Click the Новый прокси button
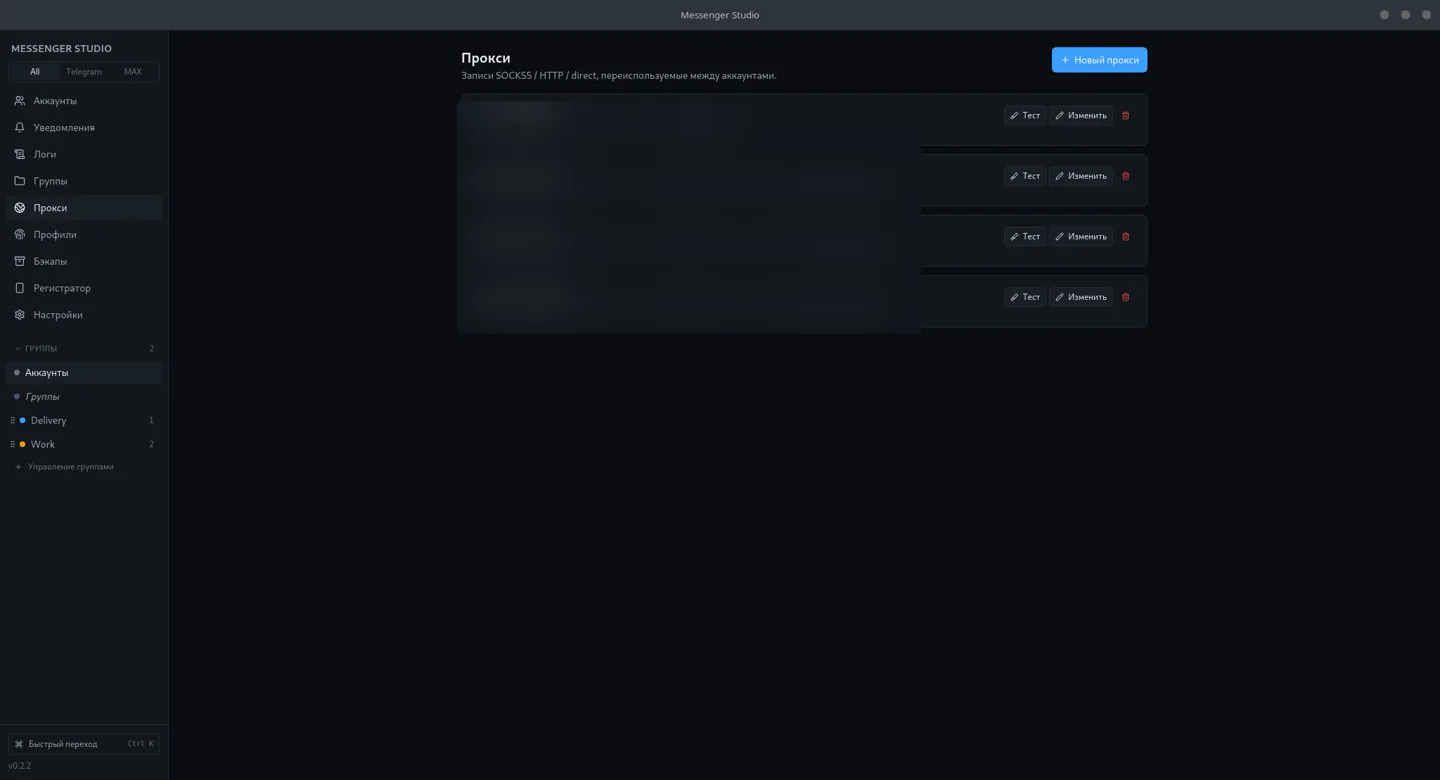Viewport: 1440px width, 780px height. 1099,60
